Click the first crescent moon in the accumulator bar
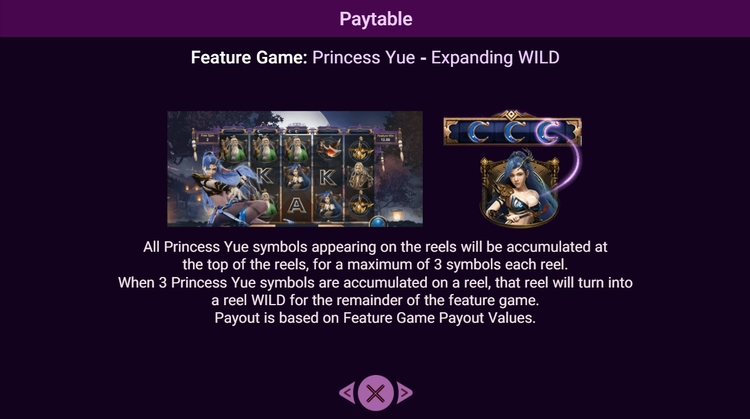This screenshot has width=750, height=419. (478, 132)
